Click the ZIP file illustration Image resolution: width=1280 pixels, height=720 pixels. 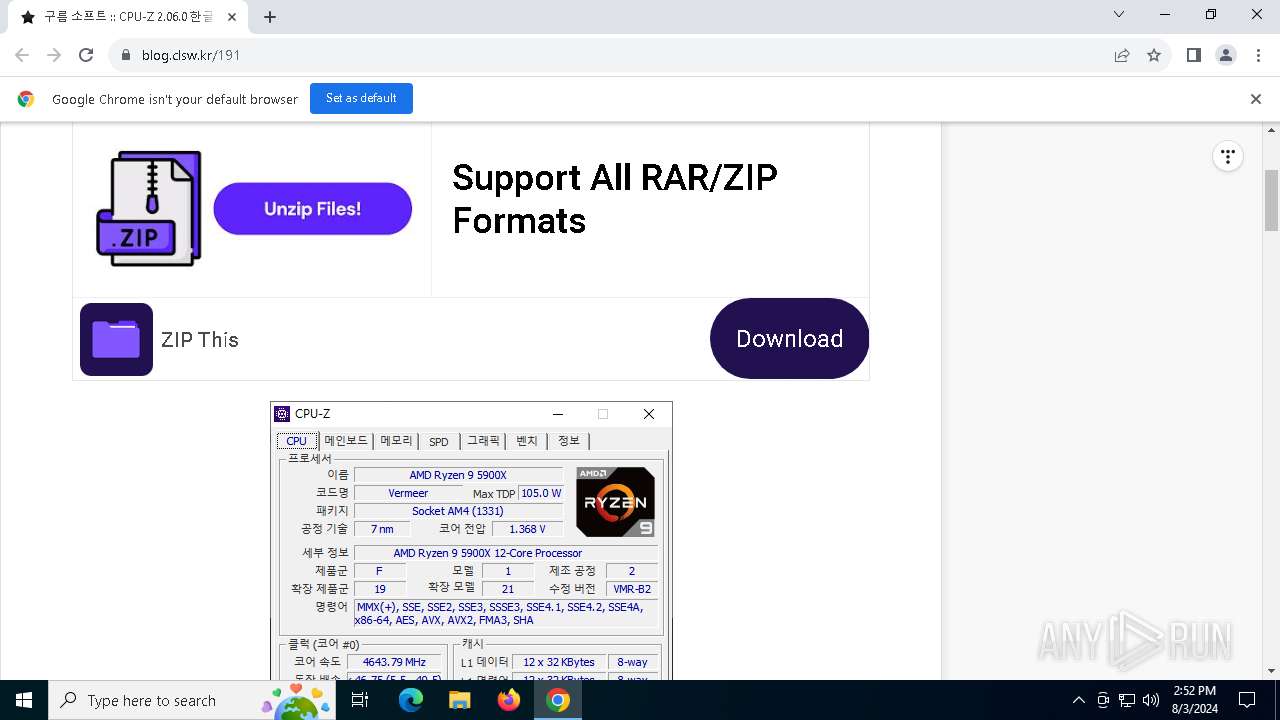[148, 209]
